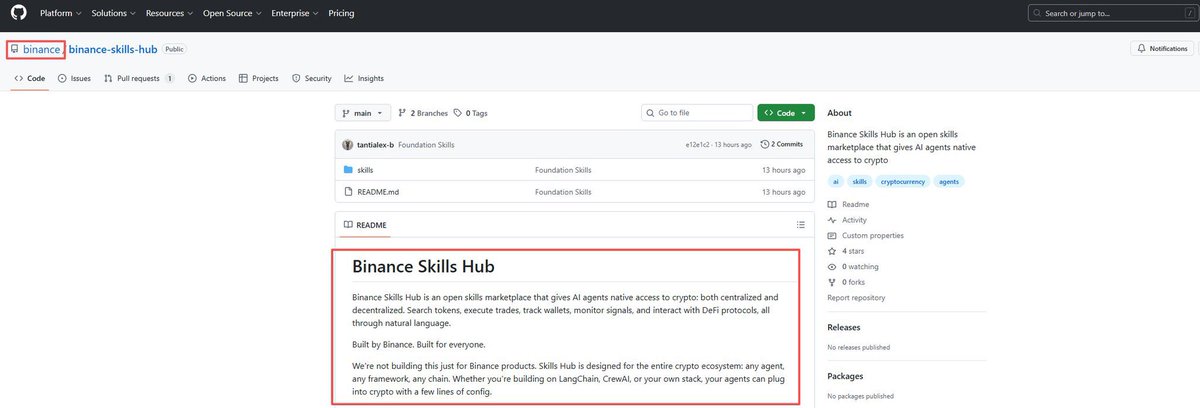The width and height of the screenshot is (1200, 408).
Task: Open the Solutions dropdown menu
Action: (x=113, y=14)
